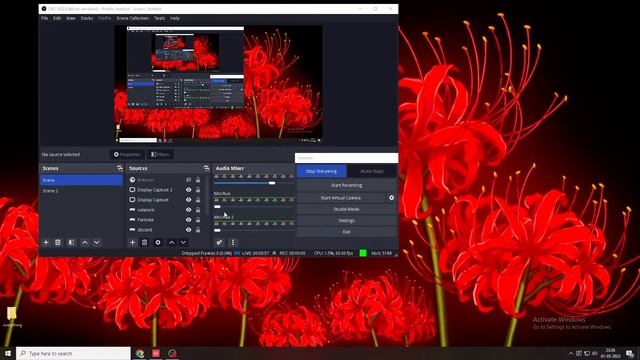This screenshot has height=360, width=640.
Task: Show hidden system tray icons chevron
Action: [571, 353]
